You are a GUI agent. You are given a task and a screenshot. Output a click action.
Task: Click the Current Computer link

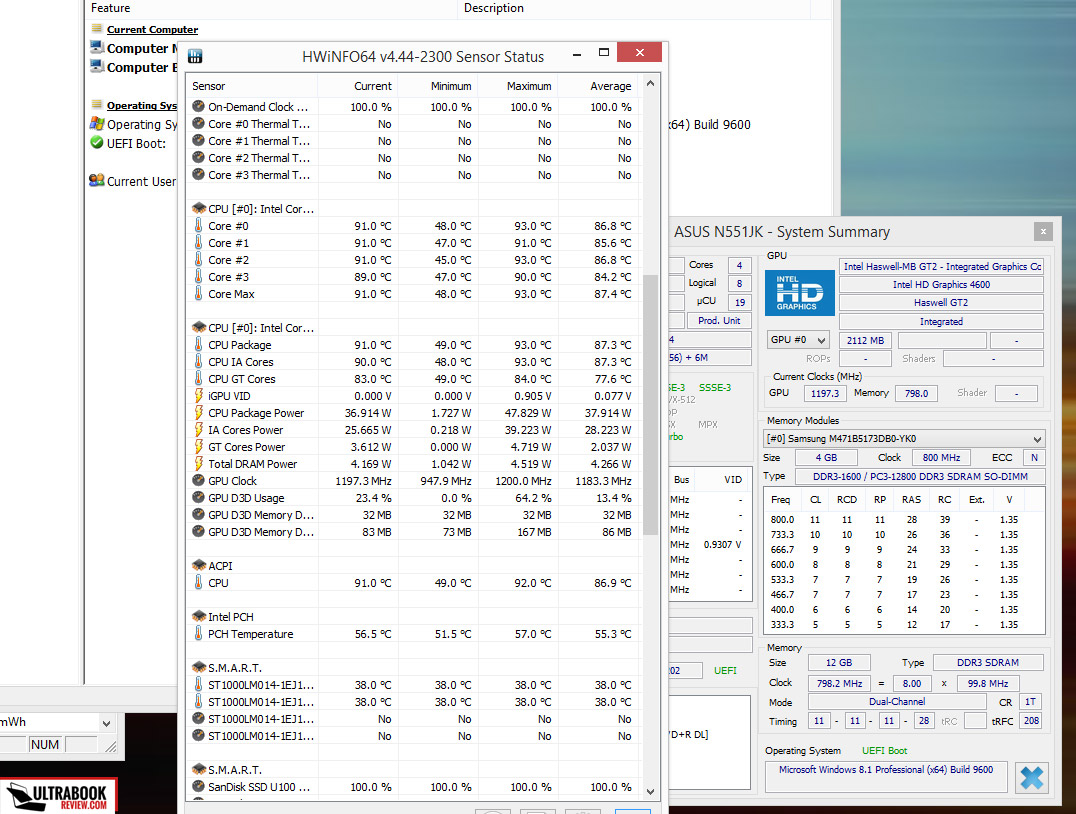pyautogui.click(x=152, y=30)
